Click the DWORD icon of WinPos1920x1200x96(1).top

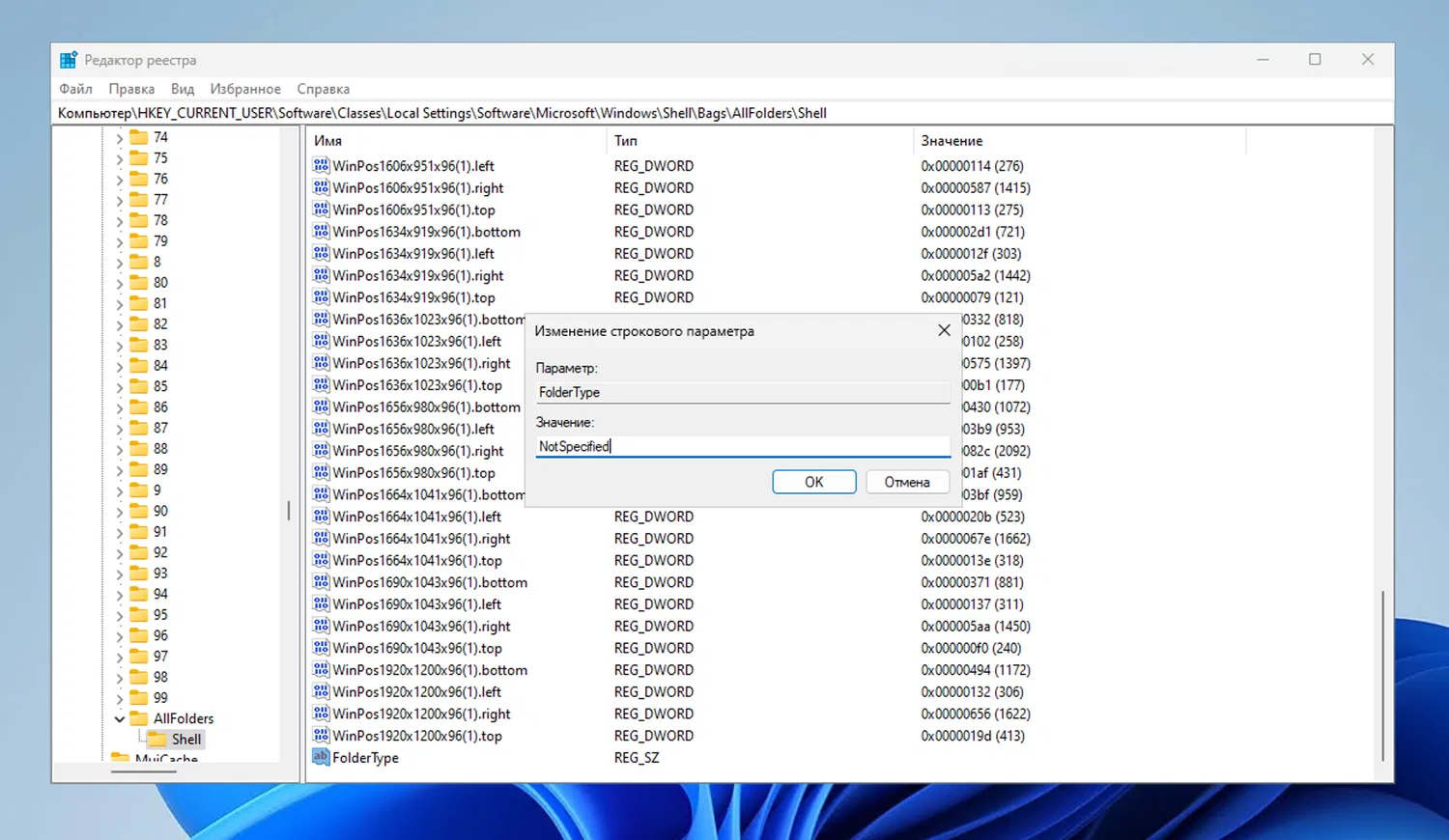point(321,736)
